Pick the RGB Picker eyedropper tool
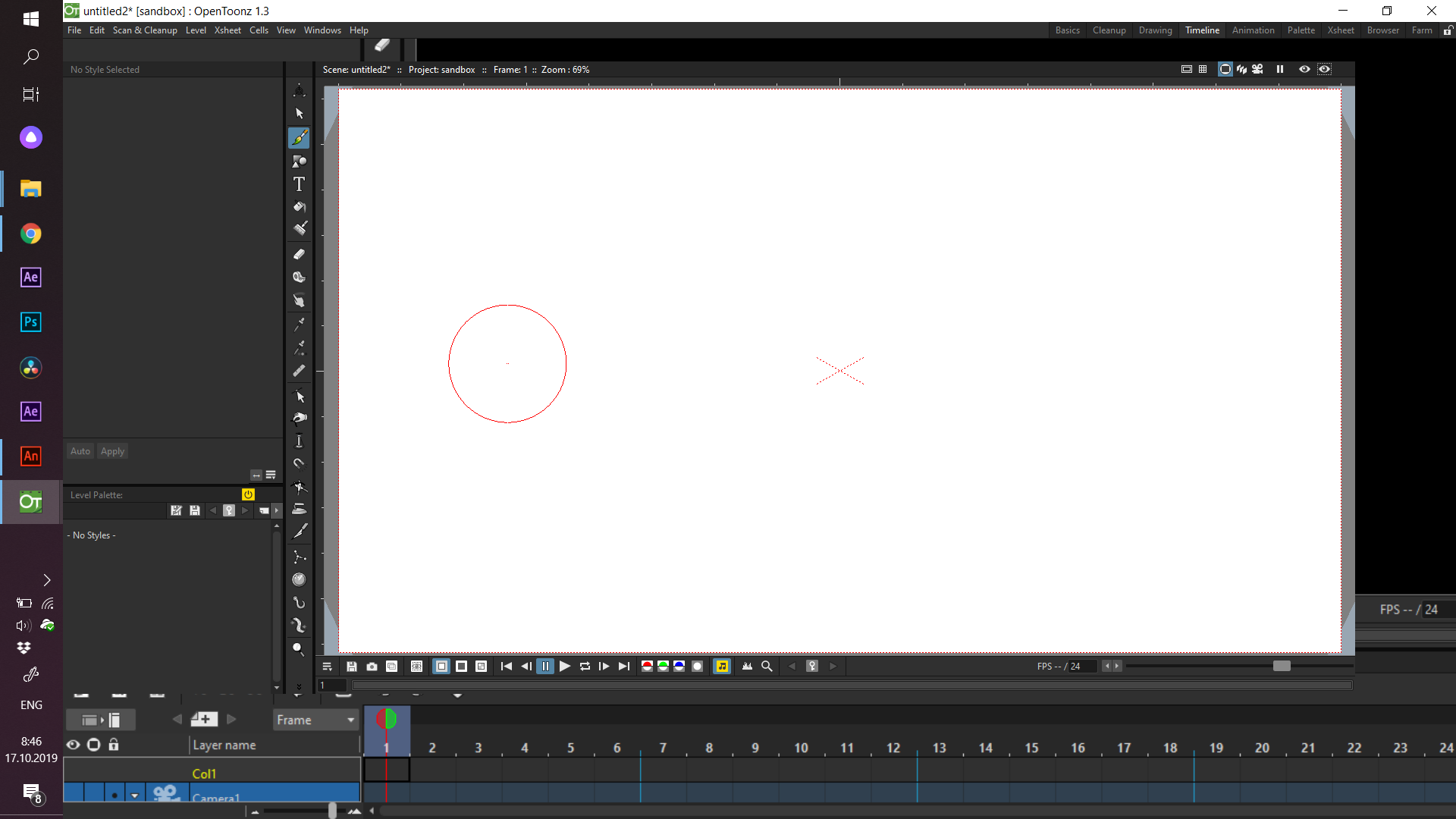 coord(299,347)
